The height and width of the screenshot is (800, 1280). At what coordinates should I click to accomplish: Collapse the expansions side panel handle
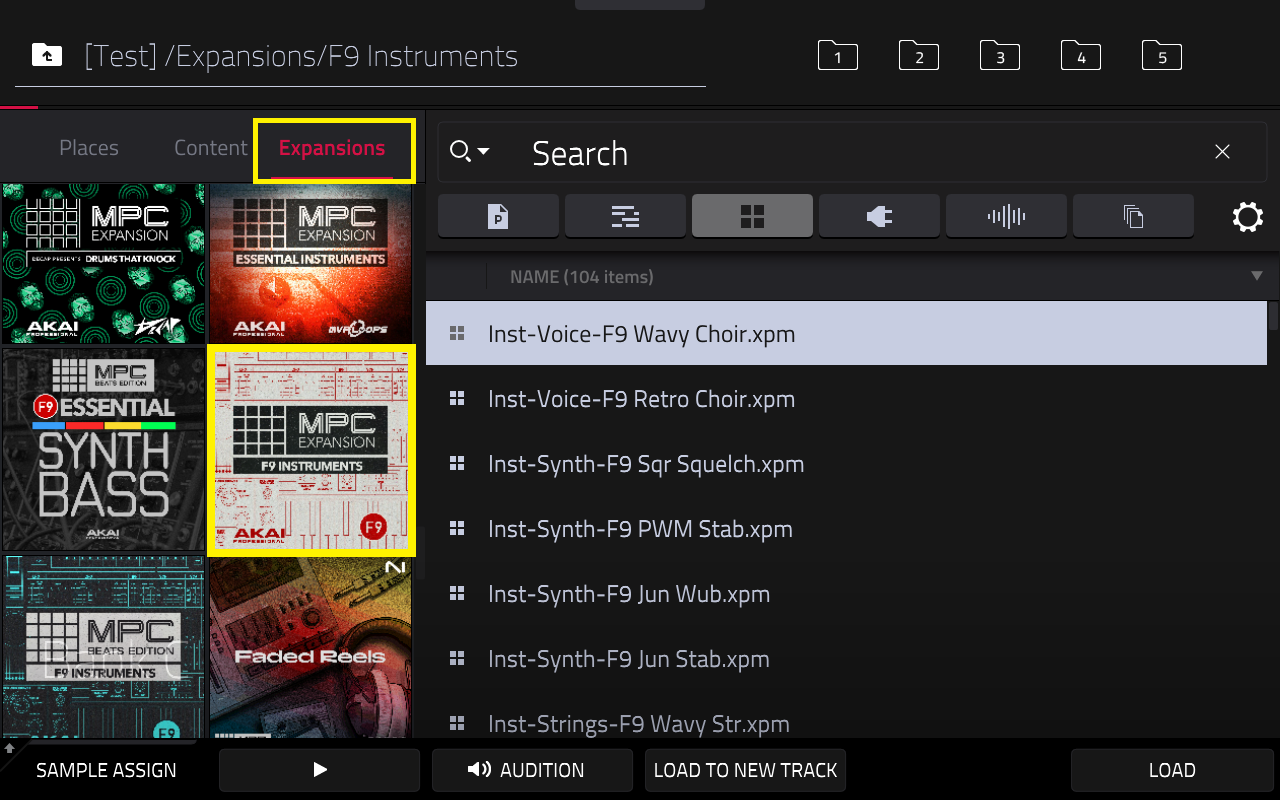tap(421, 553)
